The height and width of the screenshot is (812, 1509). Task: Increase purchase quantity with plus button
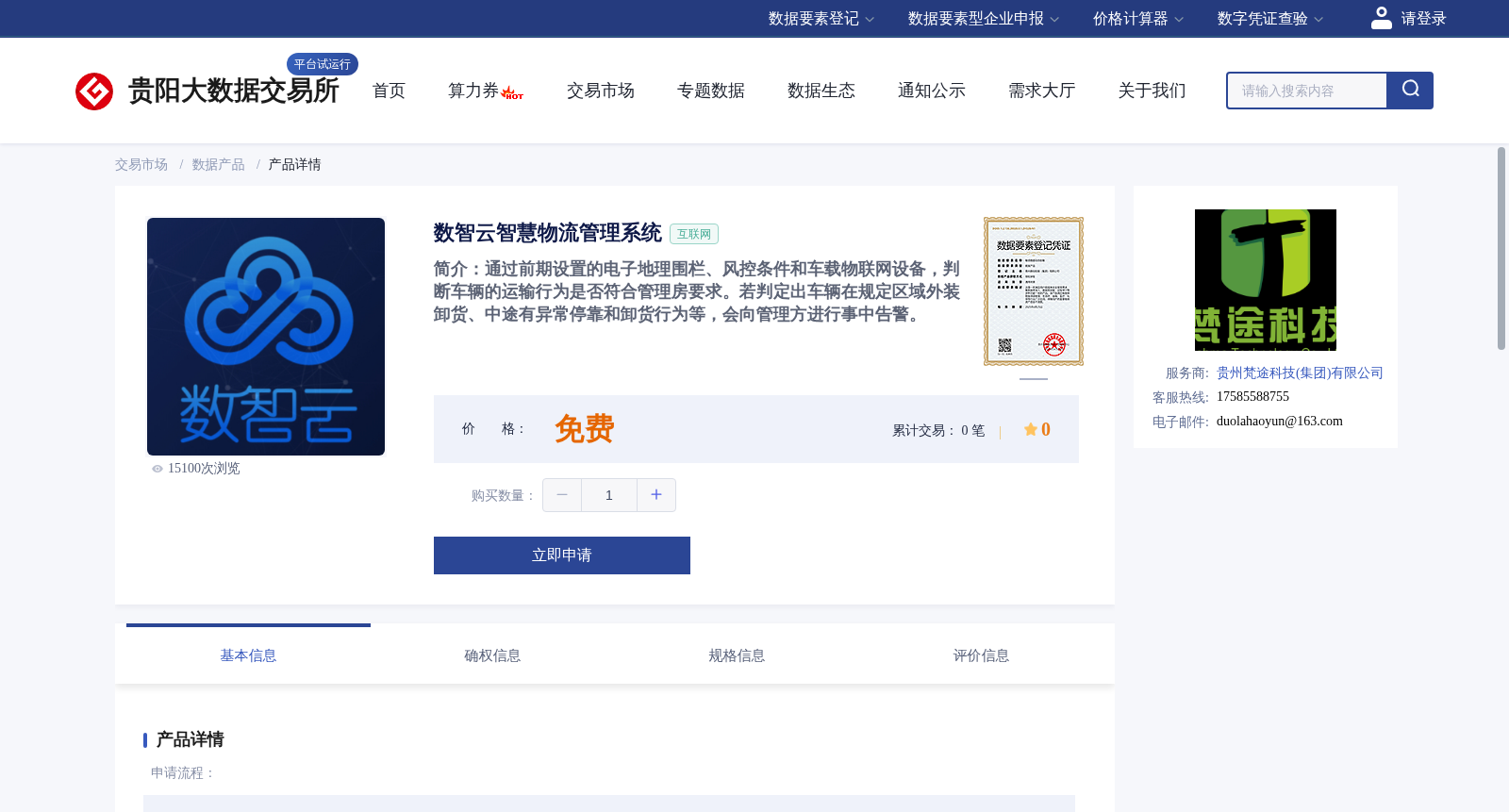click(x=656, y=495)
